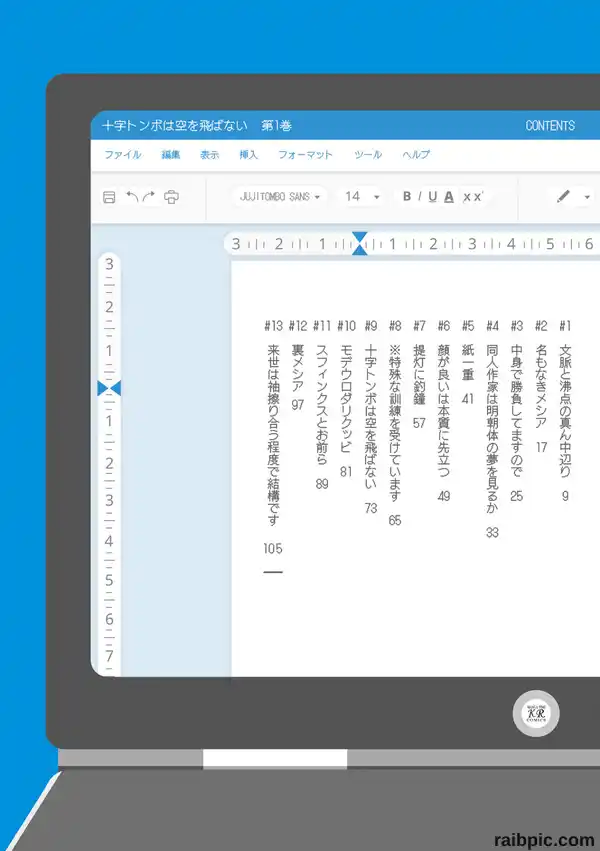This screenshot has width=600, height=851.
Task: Click chapter #13 来世は袖擦り合う程度で結構です
Action: point(273,435)
